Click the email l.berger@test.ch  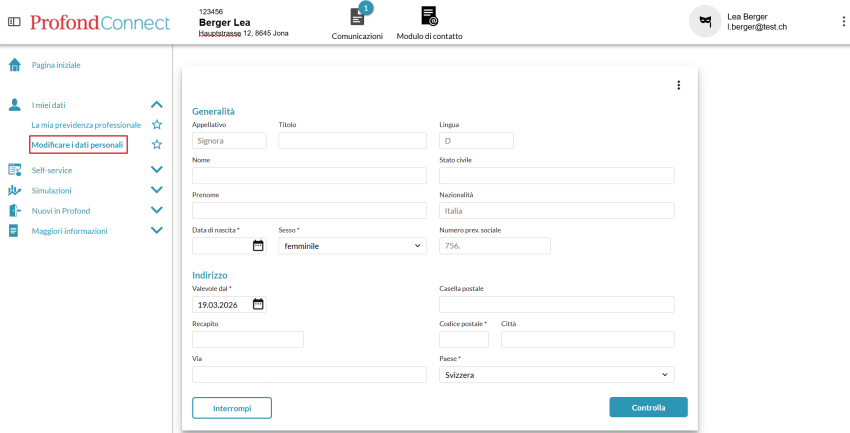click(x=757, y=27)
